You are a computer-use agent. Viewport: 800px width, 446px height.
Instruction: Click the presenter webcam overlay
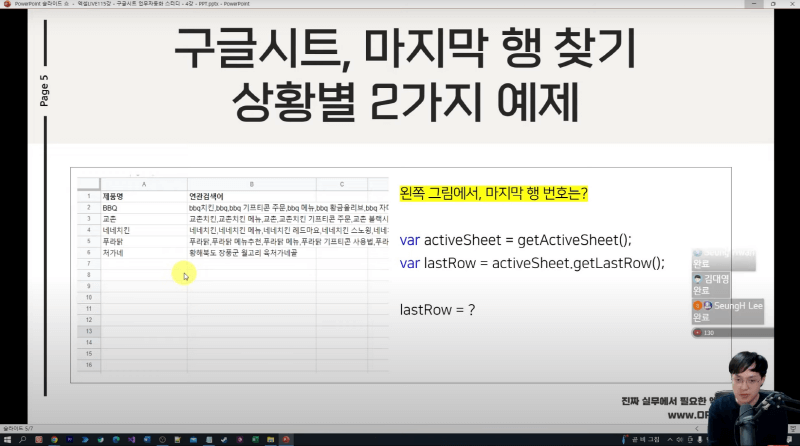click(x=754, y=398)
